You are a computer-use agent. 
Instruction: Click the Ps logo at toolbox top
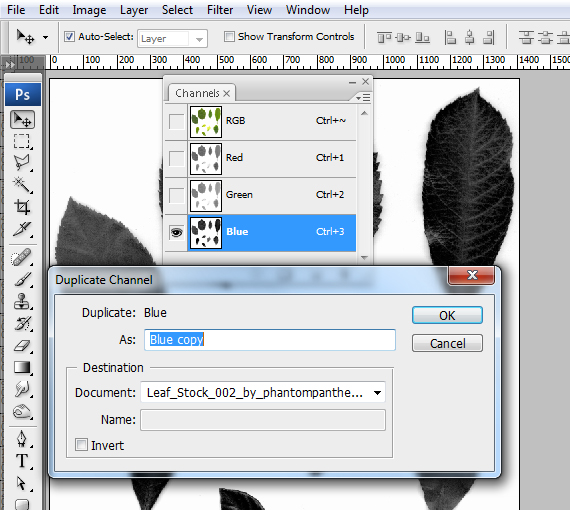coord(23,95)
